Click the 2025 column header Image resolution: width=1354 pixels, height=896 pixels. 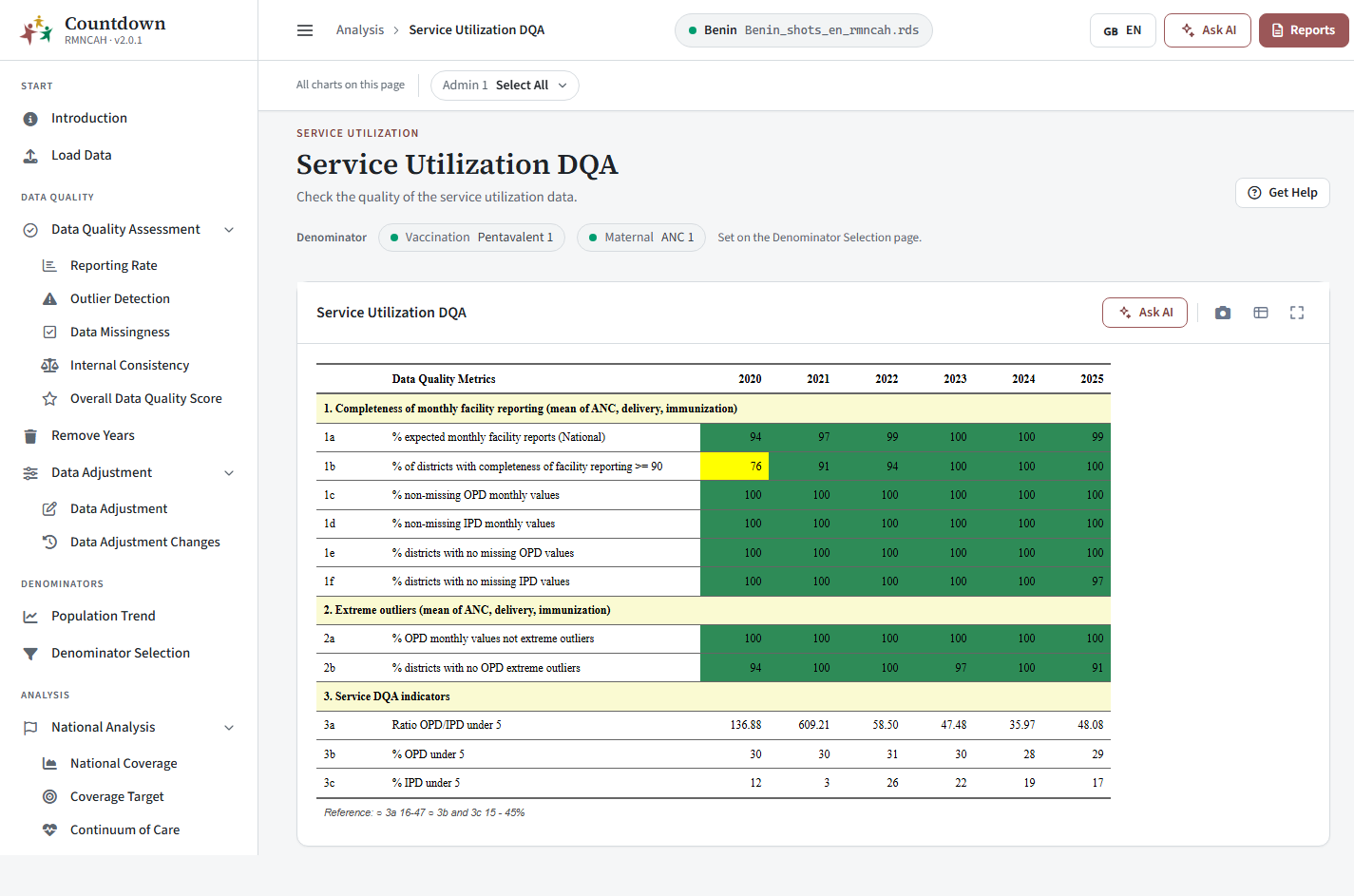click(x=1092, y=379)
